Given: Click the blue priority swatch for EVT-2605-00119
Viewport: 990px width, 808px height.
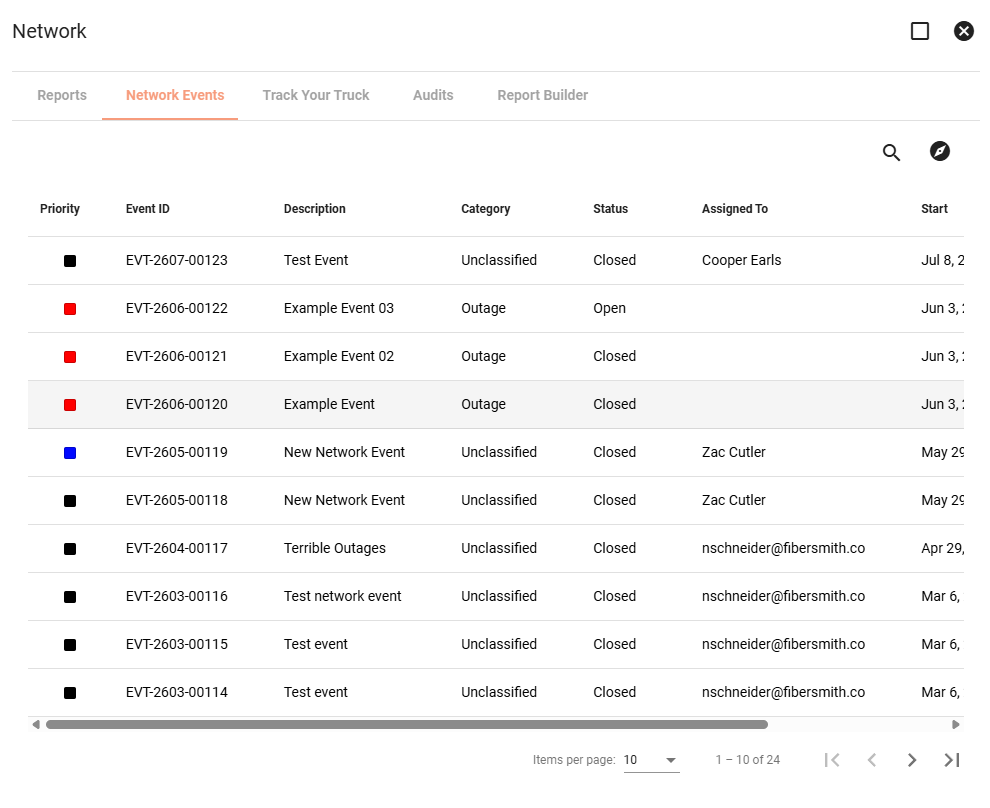Looking at the screenshot, I should (70, 453).
